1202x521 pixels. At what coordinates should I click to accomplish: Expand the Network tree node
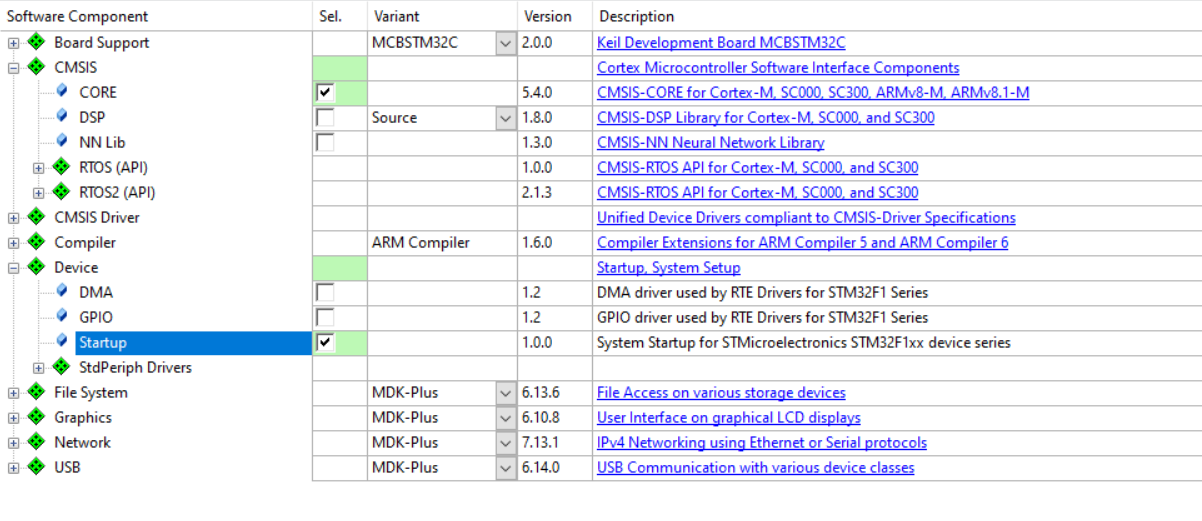coord(14,443)
